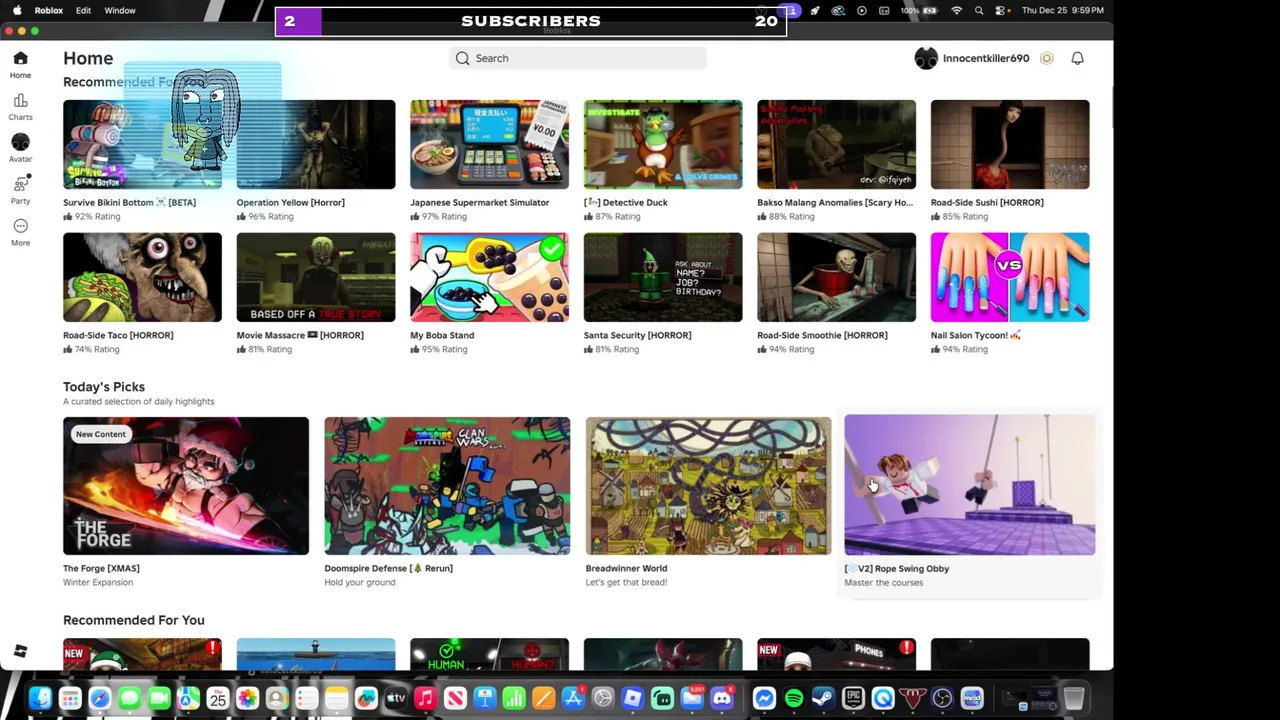Open Apple Music from the dock
The height and width of the screenshot is (720, 1280).
pos(425,698)
